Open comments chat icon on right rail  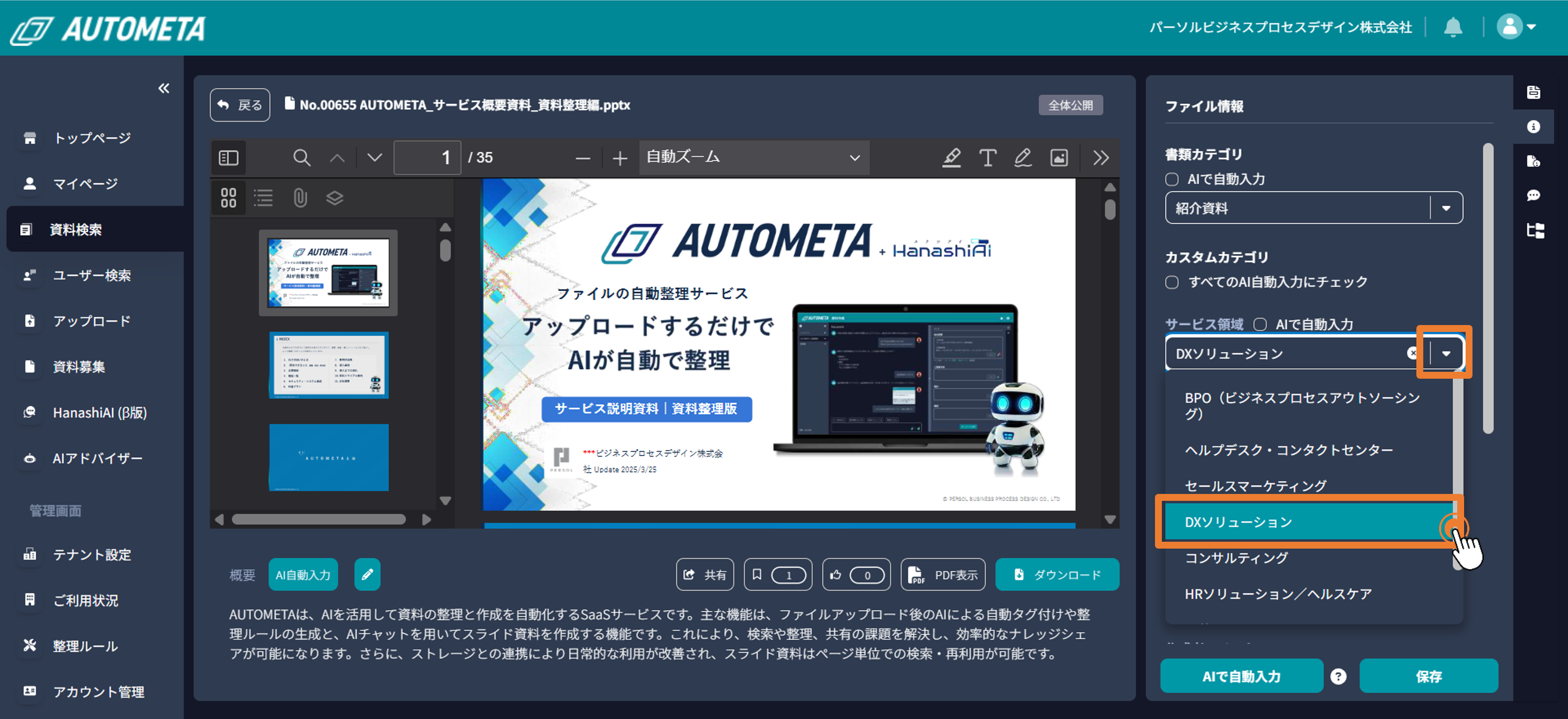tap(1534, 196)
